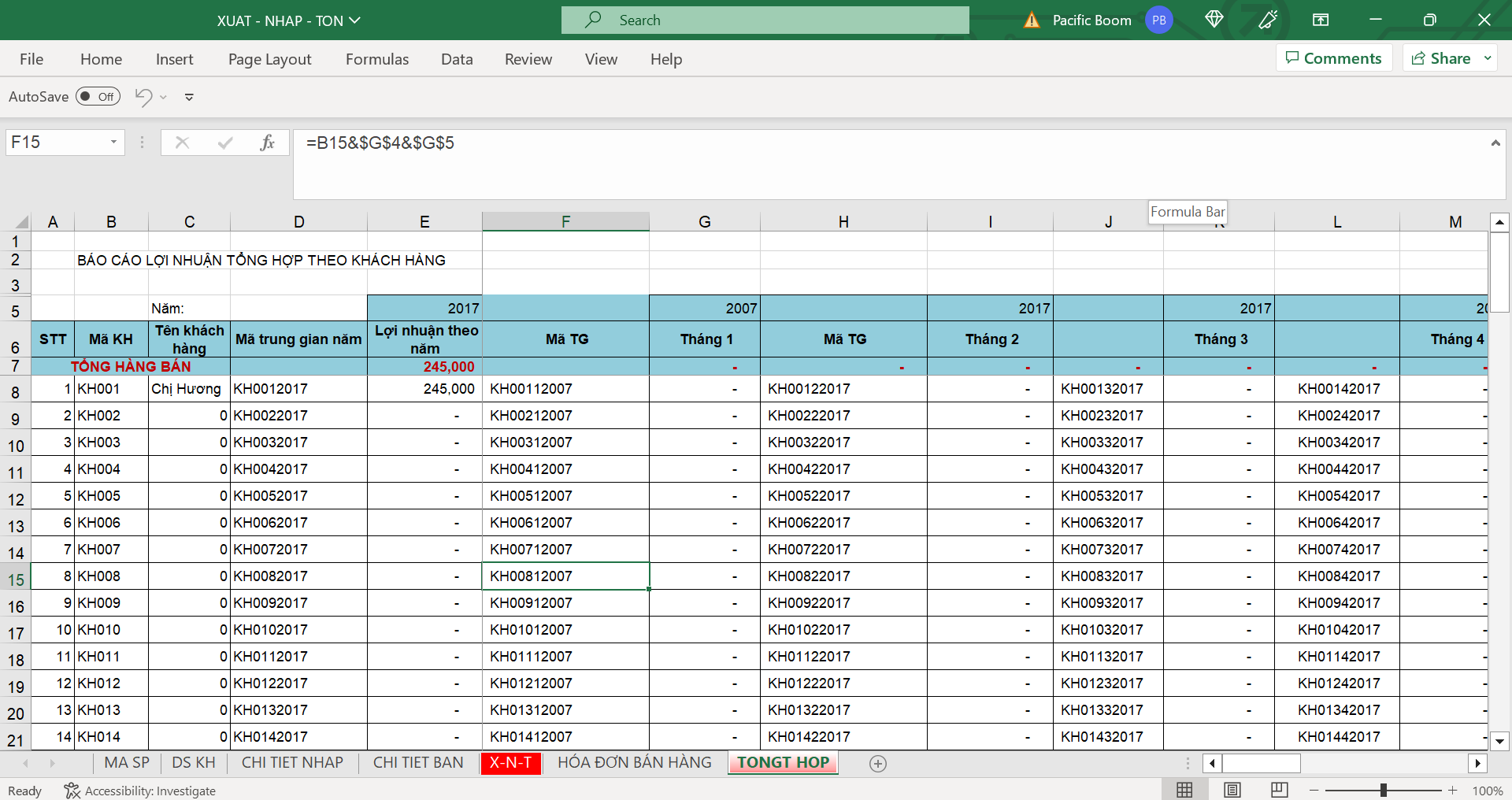Click the Undo arrow icon

(x=143, y=97)
